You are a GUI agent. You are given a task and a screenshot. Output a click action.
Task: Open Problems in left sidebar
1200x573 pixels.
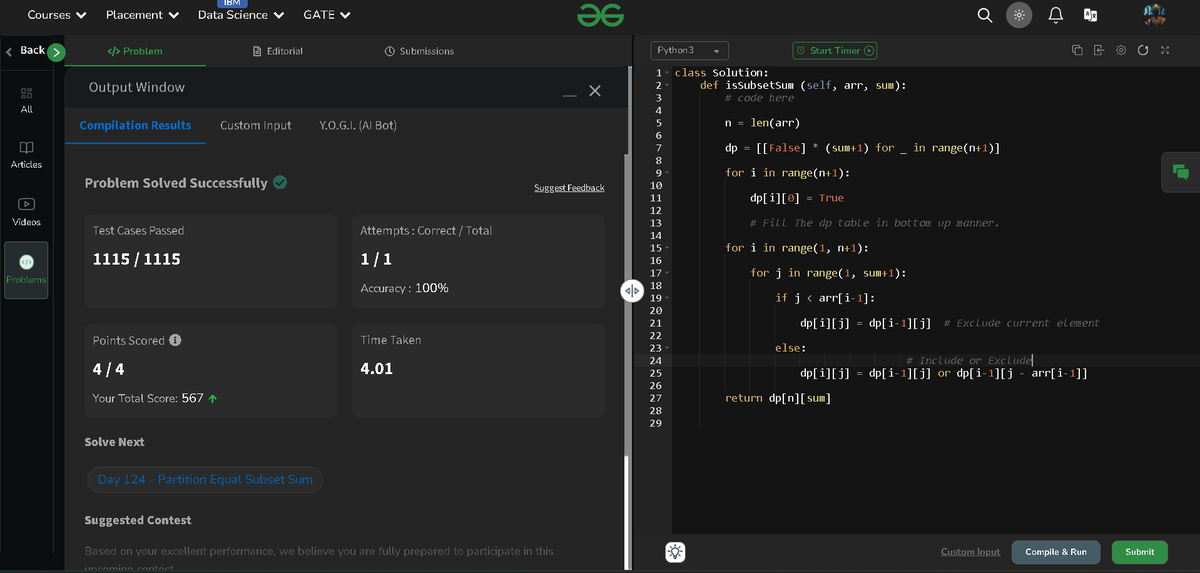tap(26, 270)
